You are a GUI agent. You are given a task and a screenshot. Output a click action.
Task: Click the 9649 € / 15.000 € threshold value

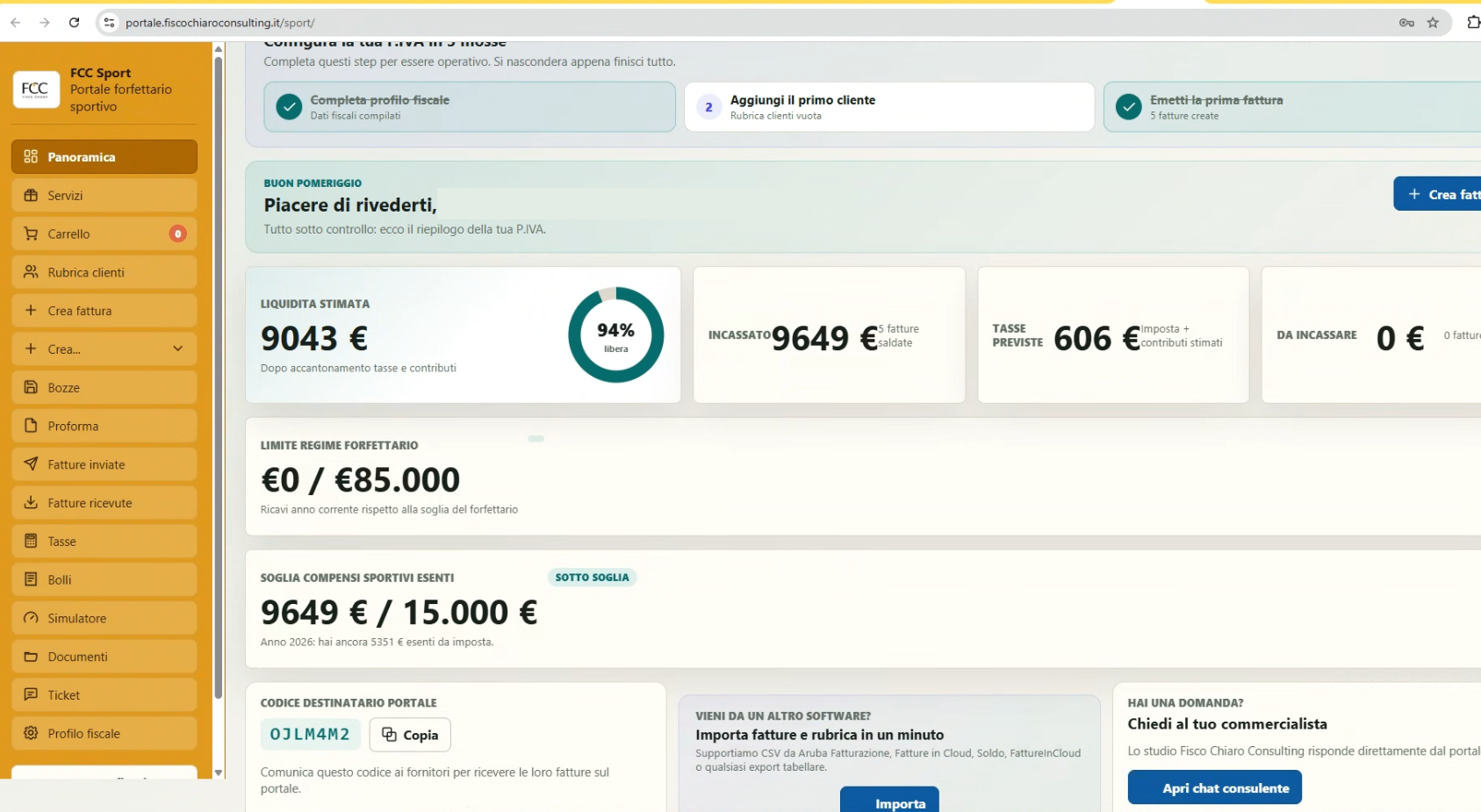(x=399, y=613)
